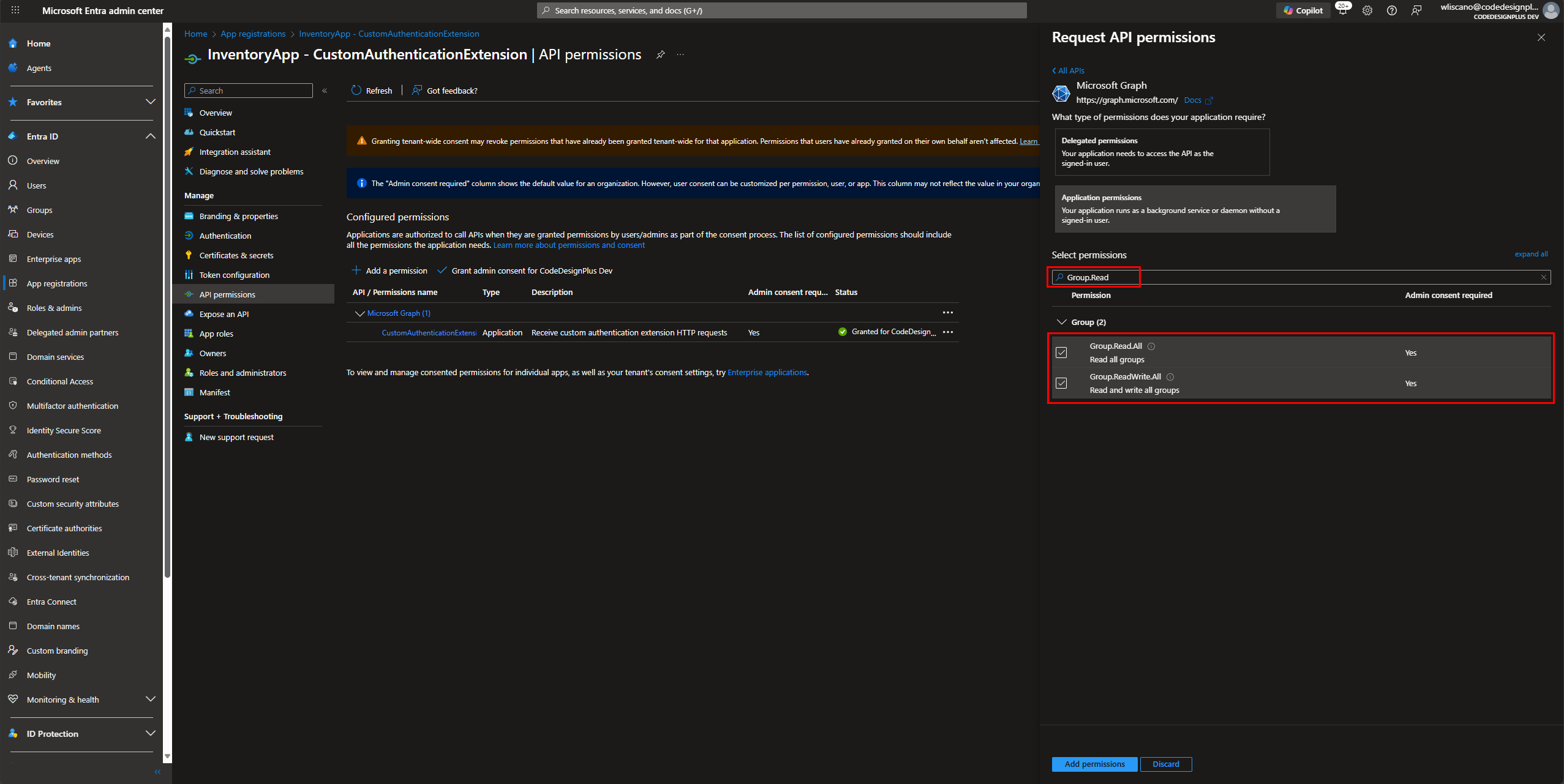Image resolution: width=1564 pixels, height=784 pixels.
Task: Open Integration assistant
Action: (235, 152)
